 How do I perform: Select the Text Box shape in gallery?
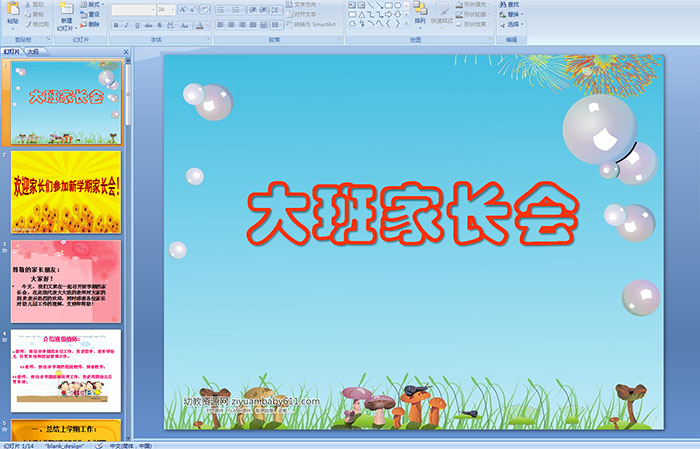point(352,5)
